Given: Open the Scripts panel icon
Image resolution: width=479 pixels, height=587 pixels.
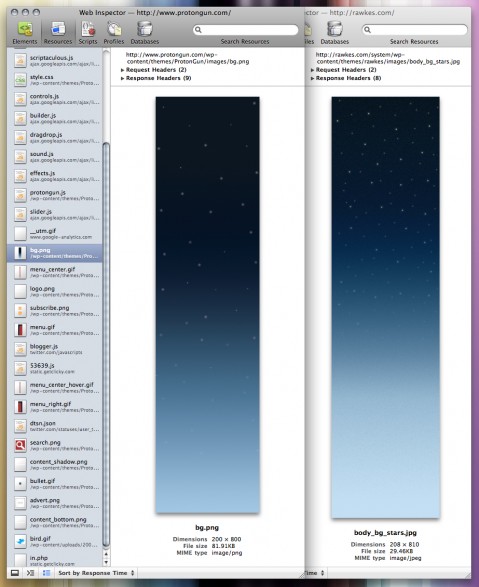Looking at the screenshot, I should [x=88, y=33].
